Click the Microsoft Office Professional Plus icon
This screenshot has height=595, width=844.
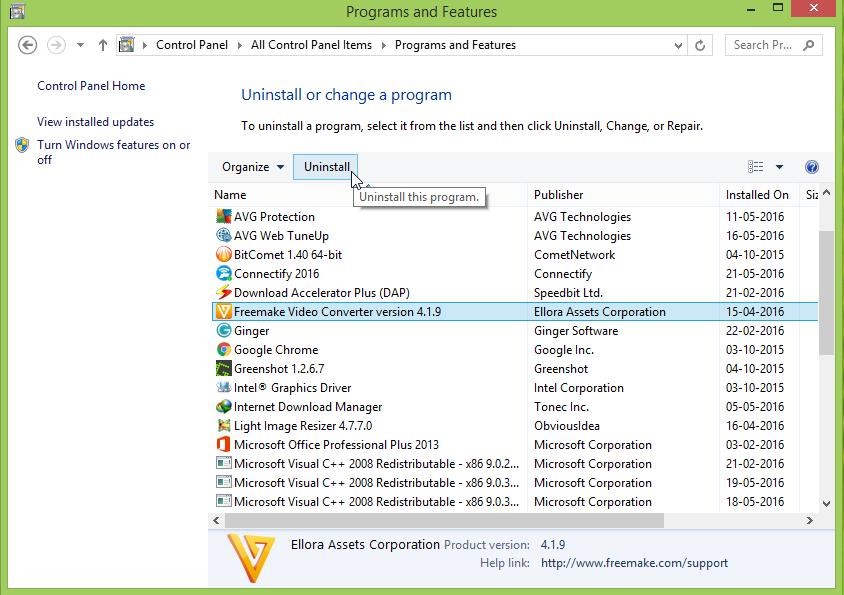[x=223, y=444]
